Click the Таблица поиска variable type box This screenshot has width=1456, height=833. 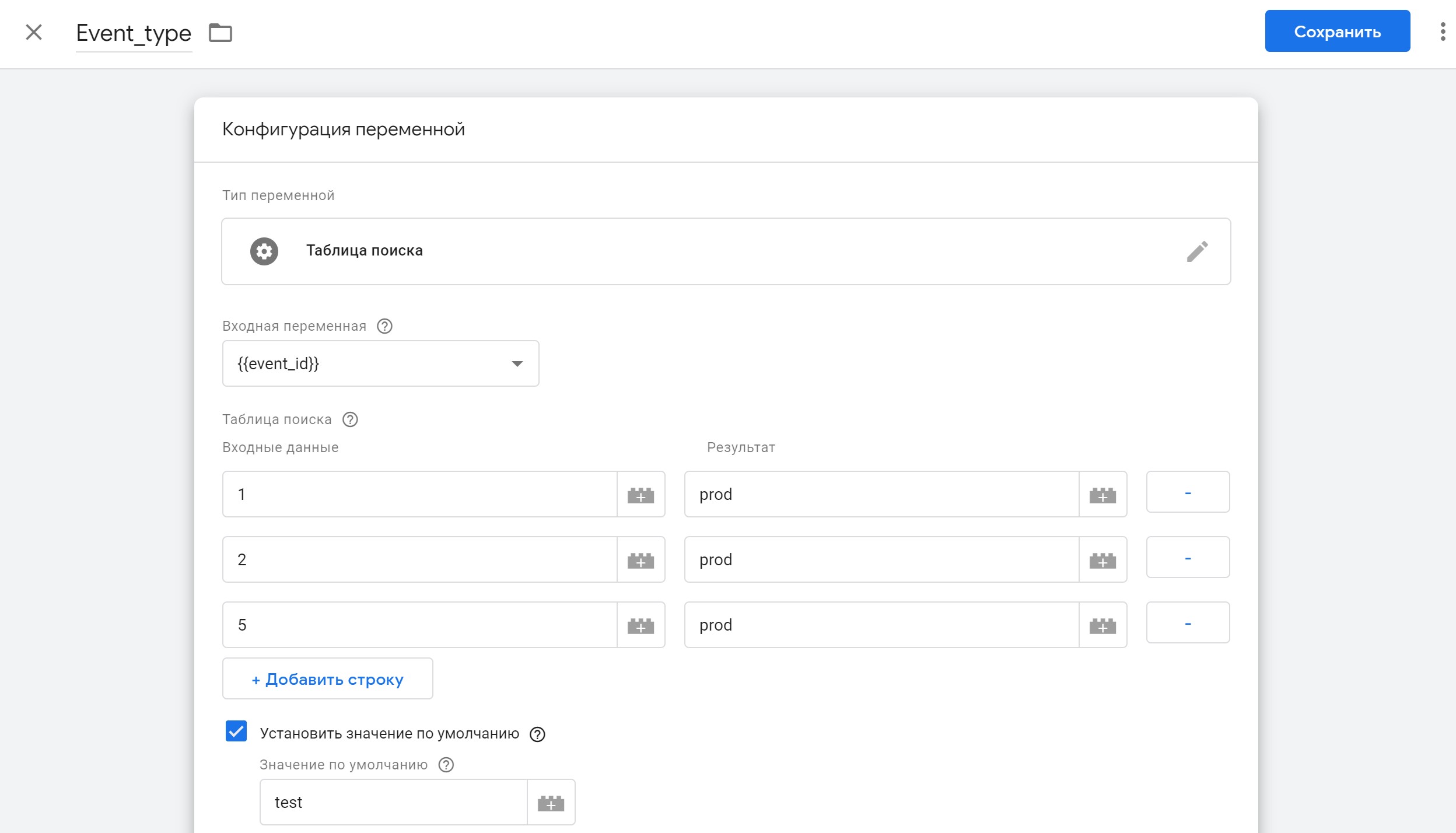click(x=726, y=251)
